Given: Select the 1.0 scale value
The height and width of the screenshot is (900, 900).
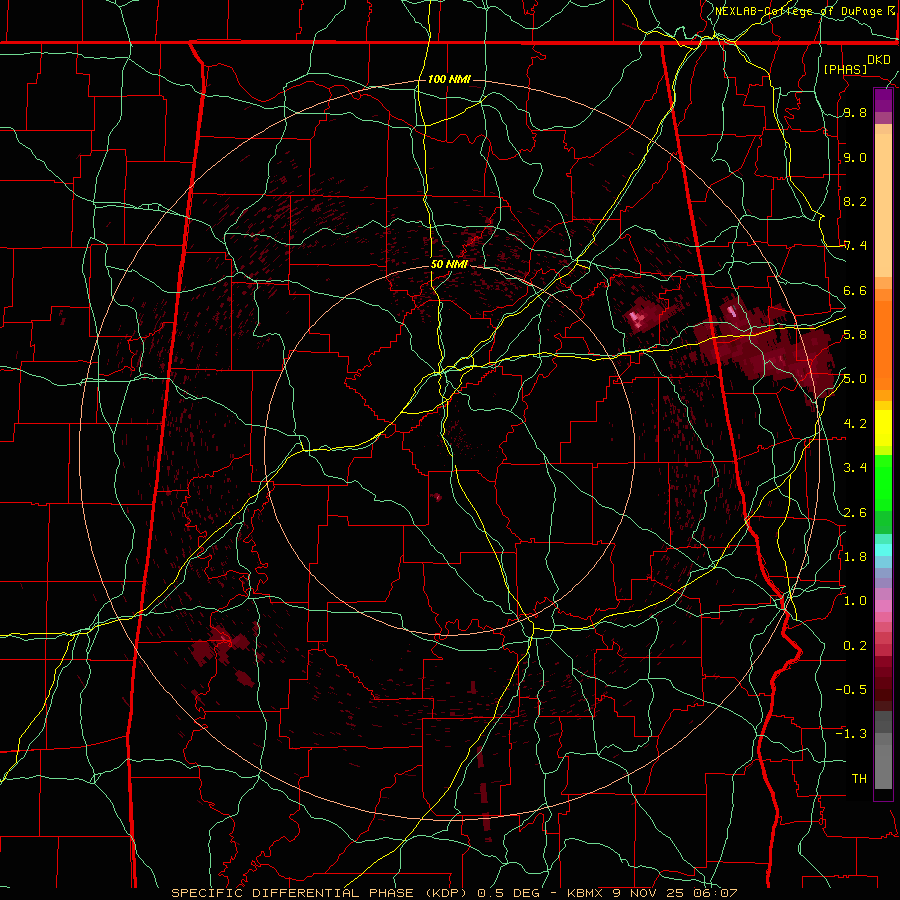Looking at the screenshot, I should tap(855, 602).
